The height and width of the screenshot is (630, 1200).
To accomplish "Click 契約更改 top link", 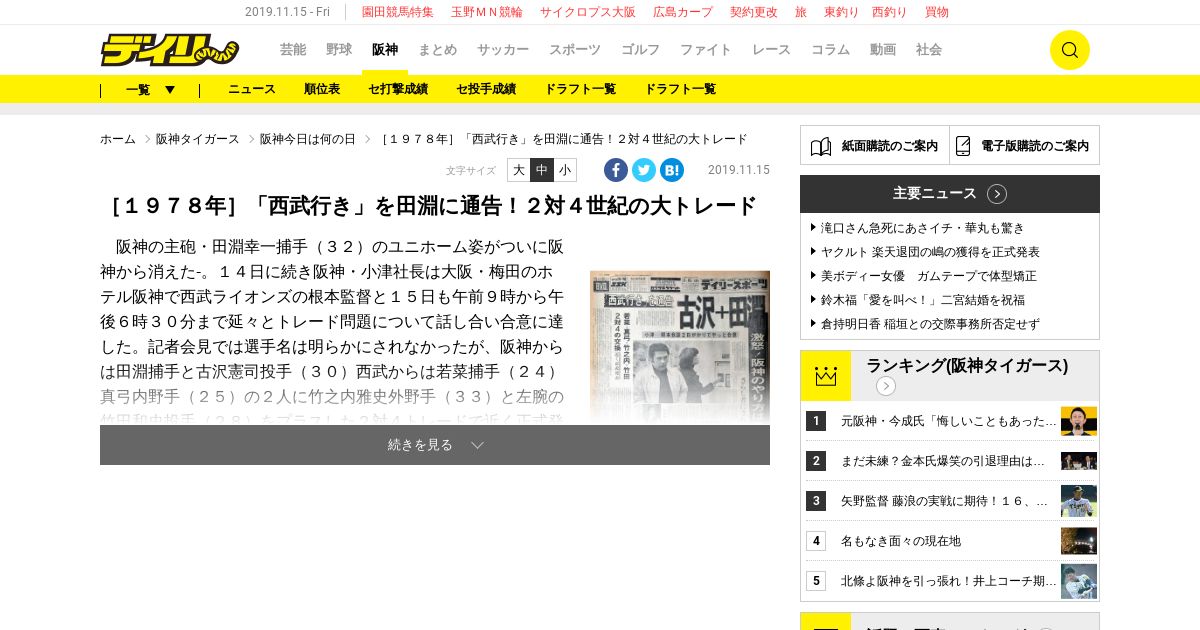I will coord(754,12).
